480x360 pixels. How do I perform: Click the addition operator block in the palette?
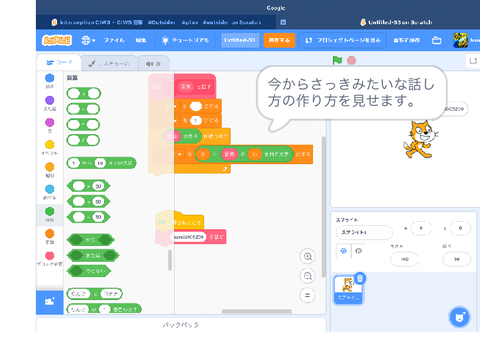pos(84,94)
